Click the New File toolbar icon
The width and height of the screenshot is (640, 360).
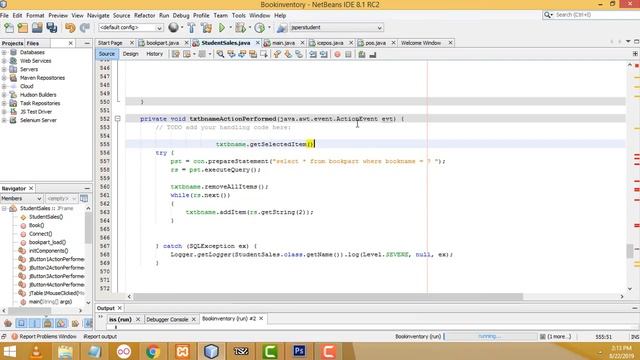coord(9,28)
